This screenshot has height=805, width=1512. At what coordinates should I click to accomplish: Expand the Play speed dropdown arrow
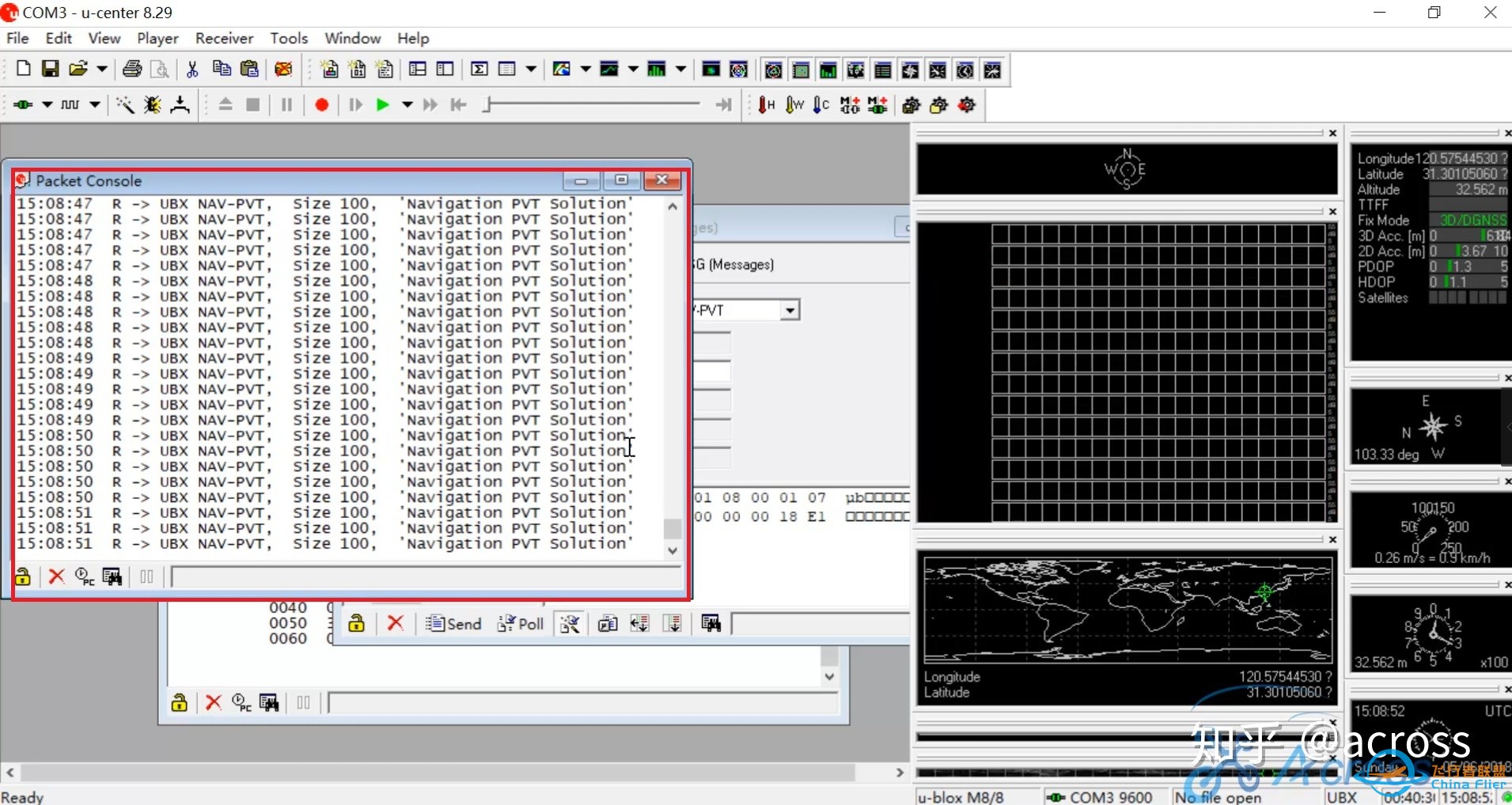tap(407, 104)
